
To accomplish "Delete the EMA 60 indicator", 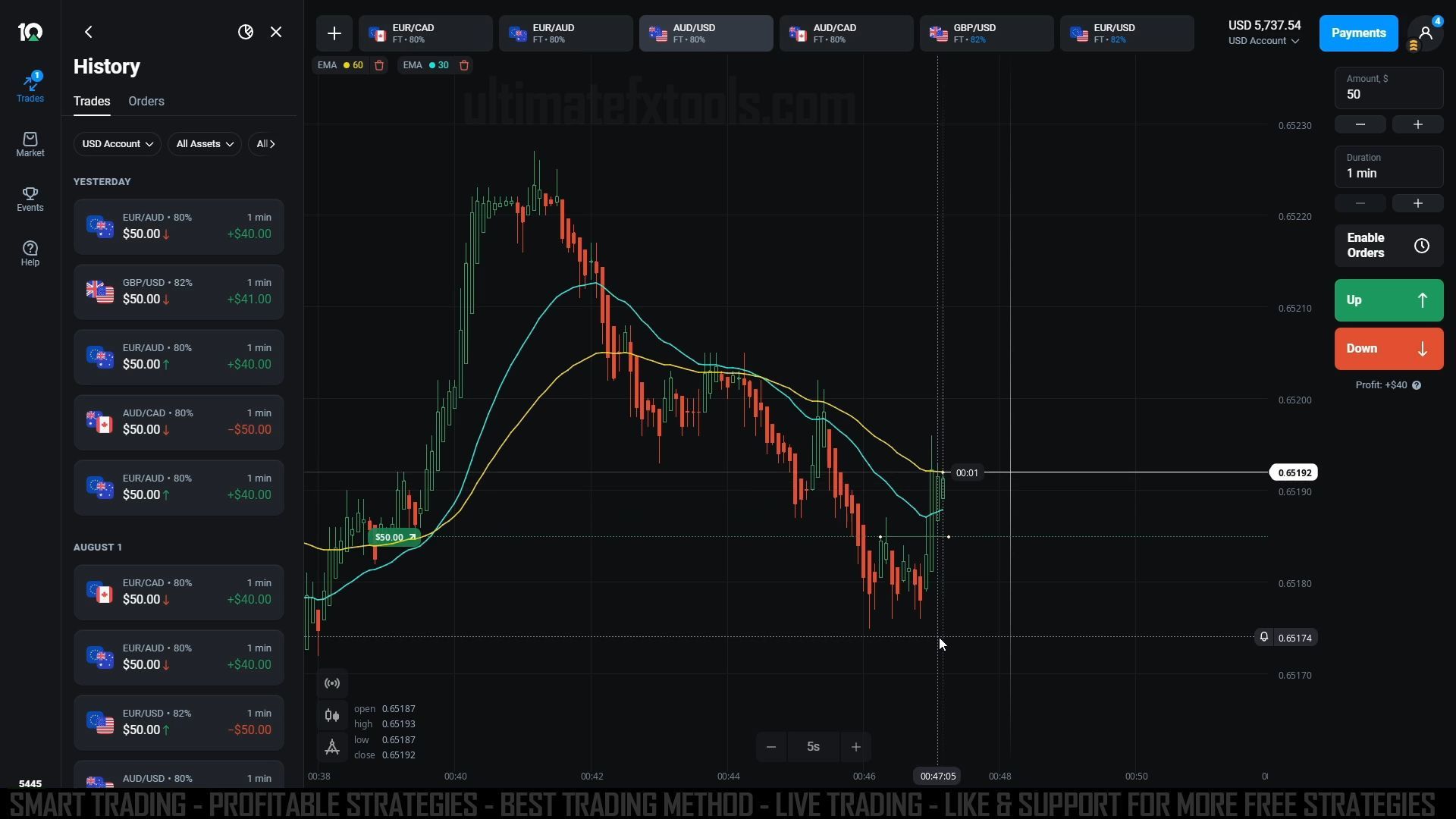I will 379,65.
